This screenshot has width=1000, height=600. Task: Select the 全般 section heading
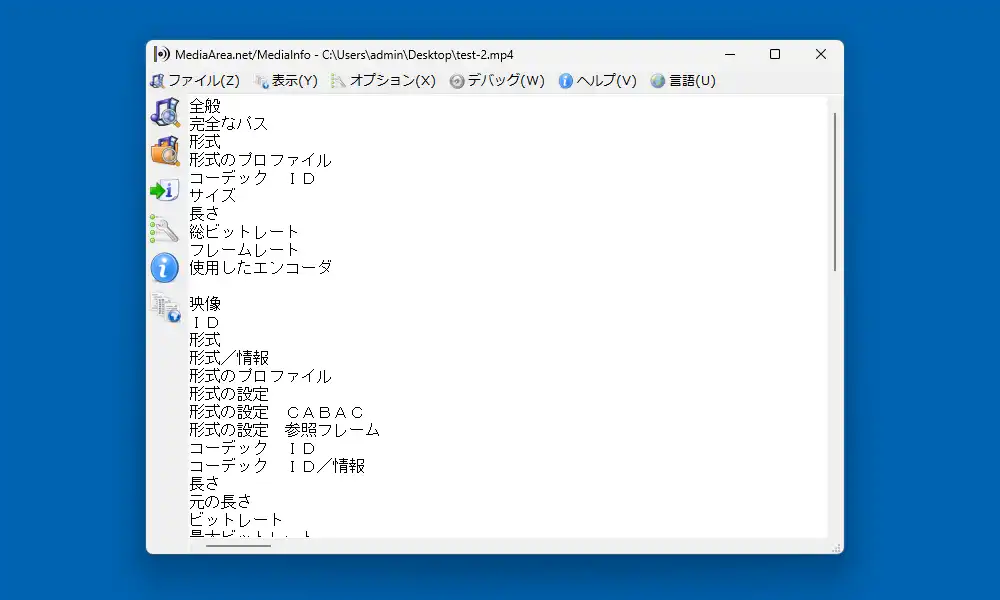[x=205, y=106]
